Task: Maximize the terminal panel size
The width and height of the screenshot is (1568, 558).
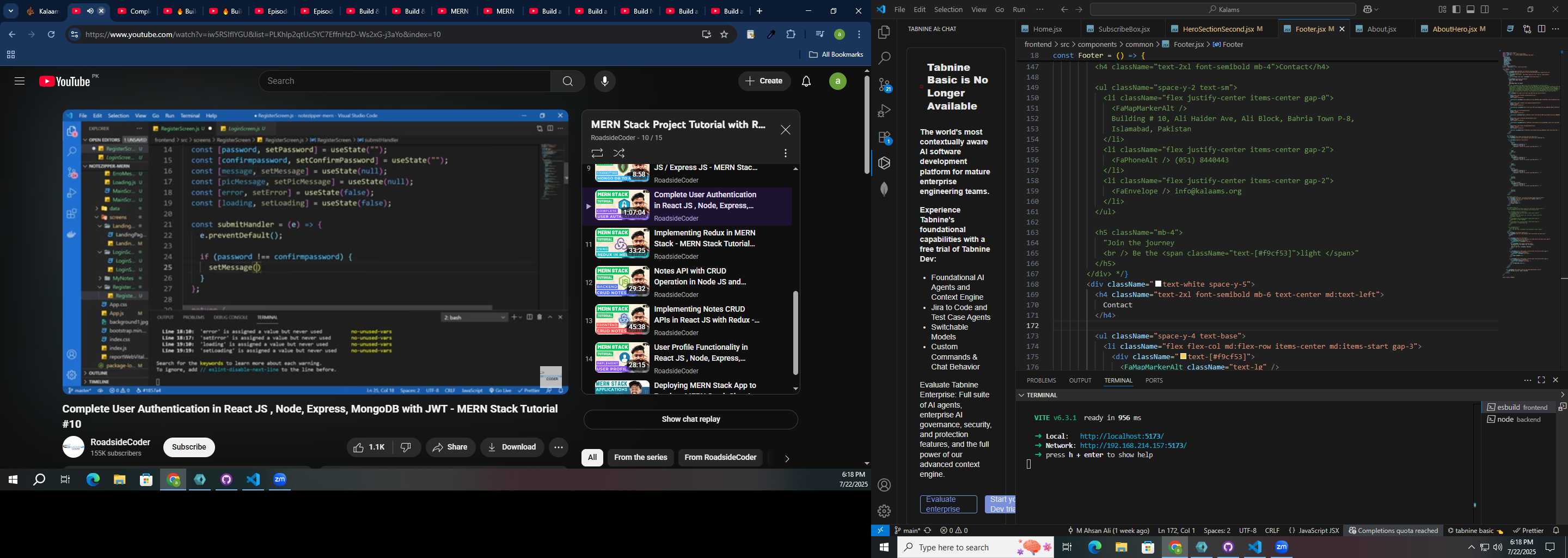Action: click(1541, 380)
